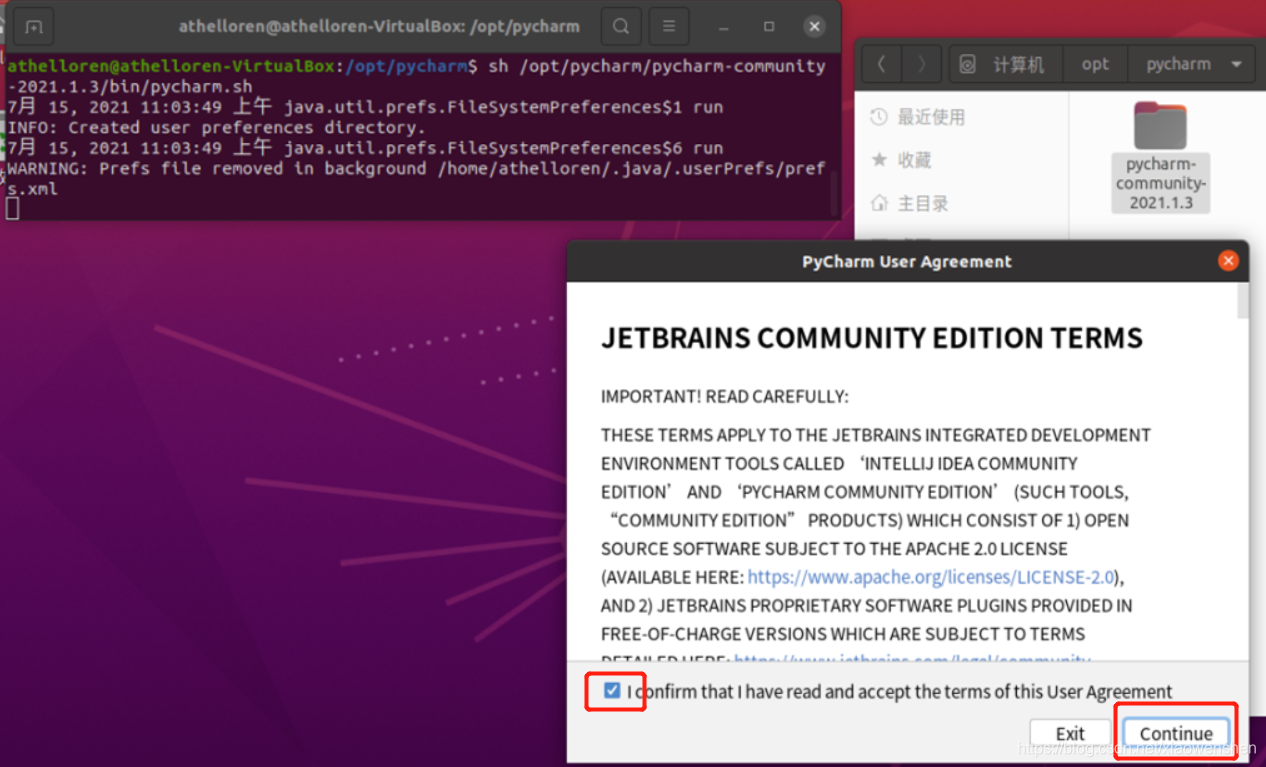1266x767 pixels.
Task: Open new terminal tab icon
Action: click(x=34, y=27)
